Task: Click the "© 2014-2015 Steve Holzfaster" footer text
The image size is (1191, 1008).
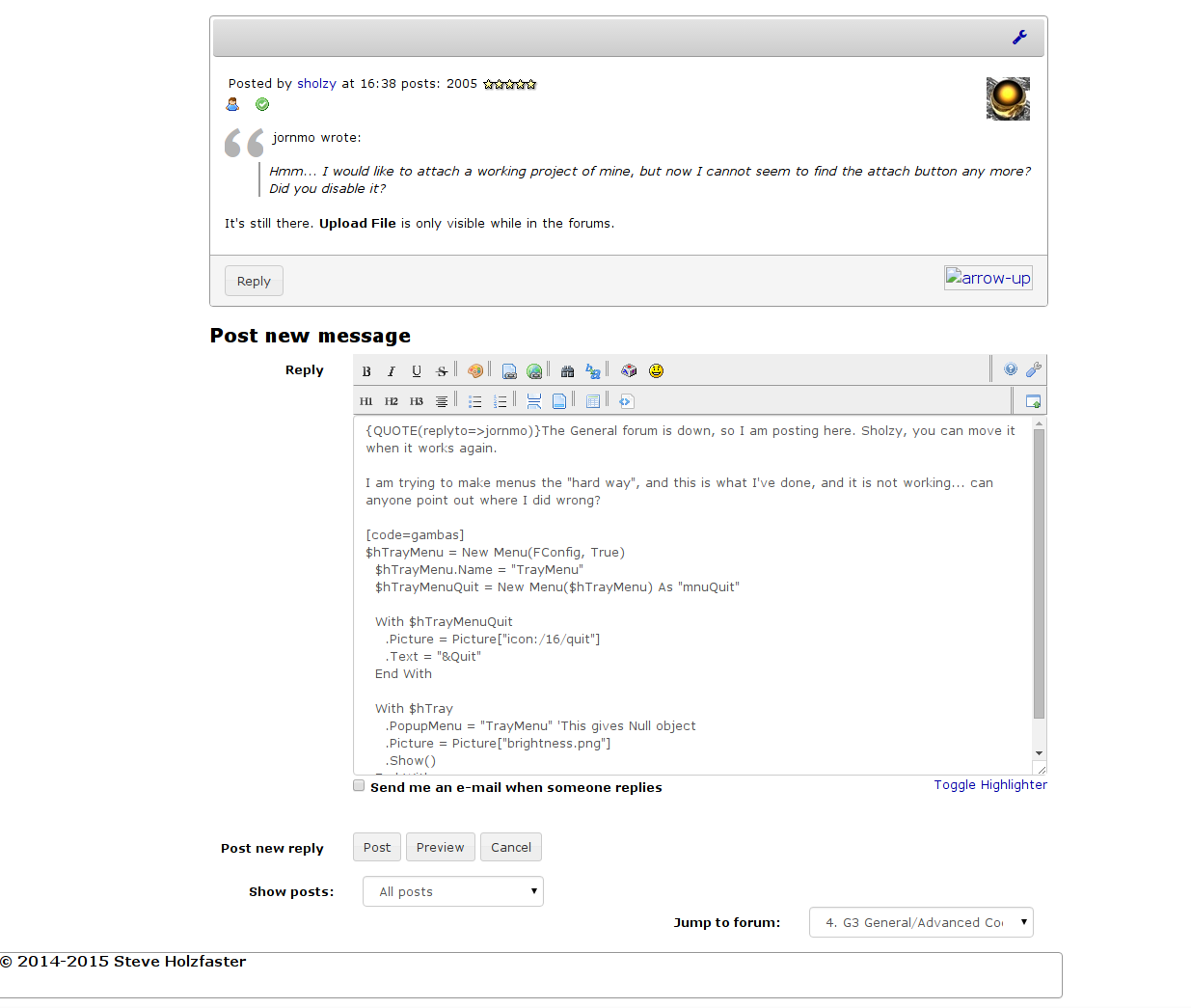Action: 123,962
